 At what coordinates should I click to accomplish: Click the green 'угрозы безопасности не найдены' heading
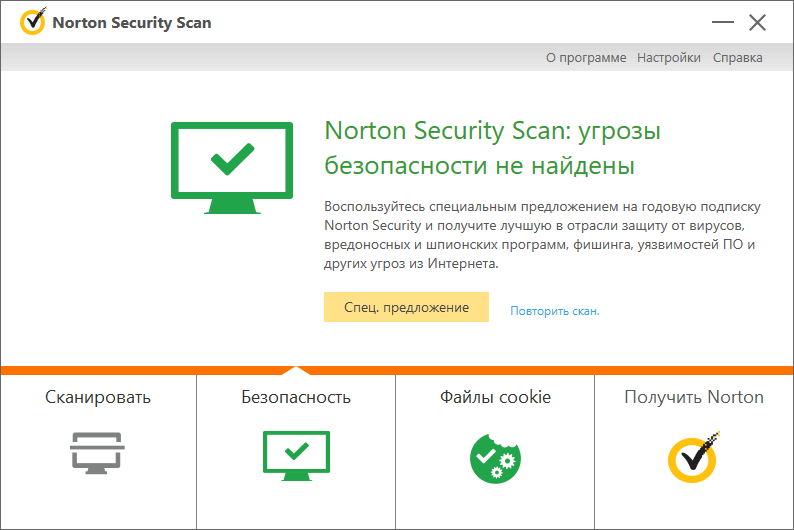tap(493, 148)
